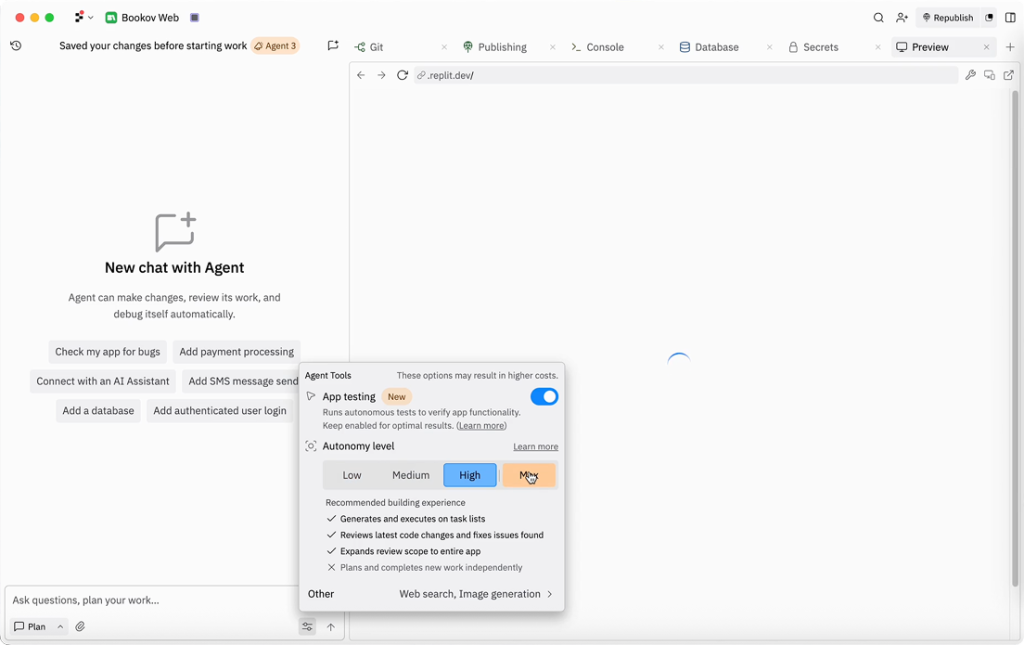Open the chat history icon
This screenshot has width=1024, height=645.
tap(16, 46)
